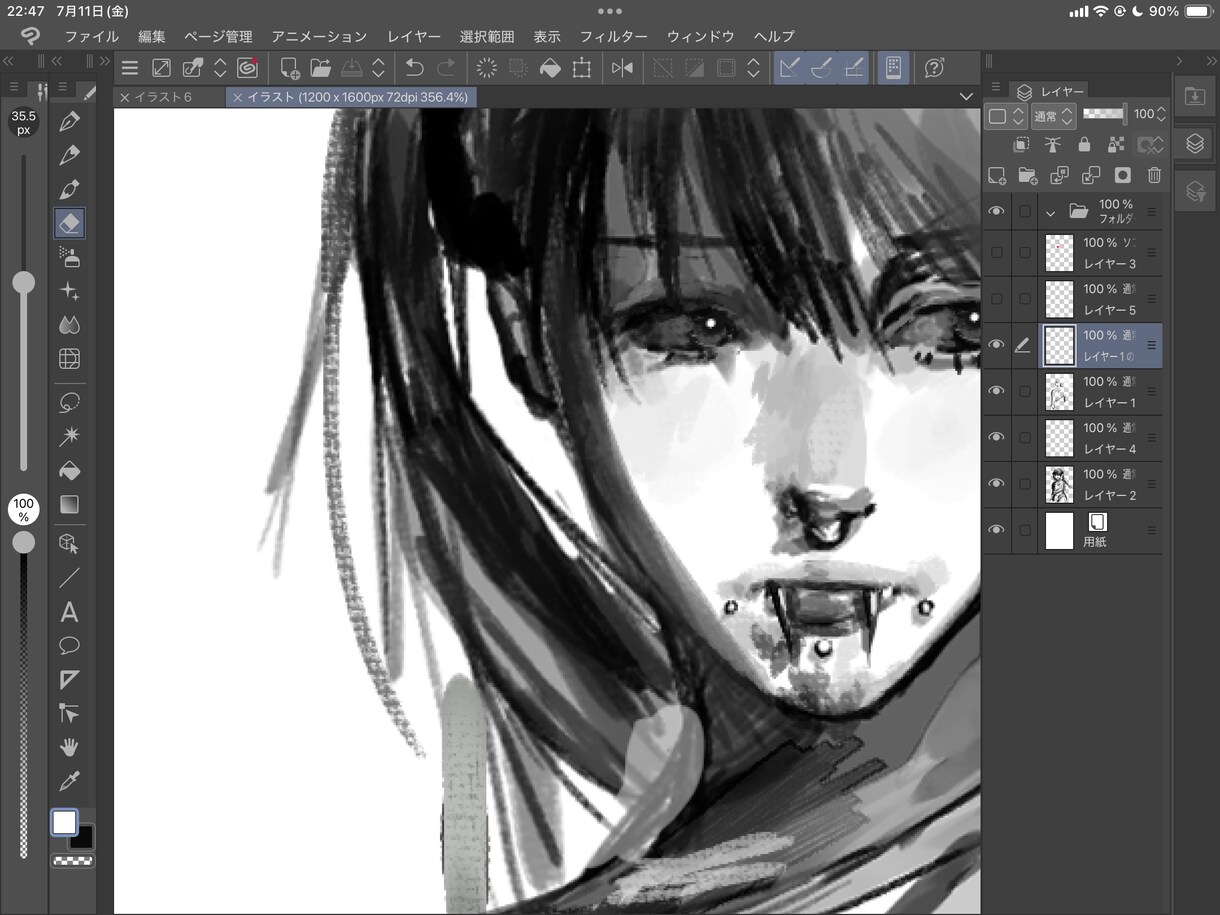Hide the フォルダ folder layer
The width and height of the screenshot is (1220, 915).
pyautogui.click(x=996, y=211)
